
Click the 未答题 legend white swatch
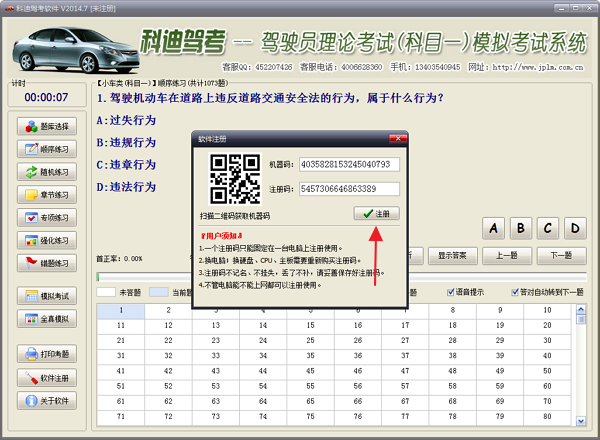pos(106,292)
